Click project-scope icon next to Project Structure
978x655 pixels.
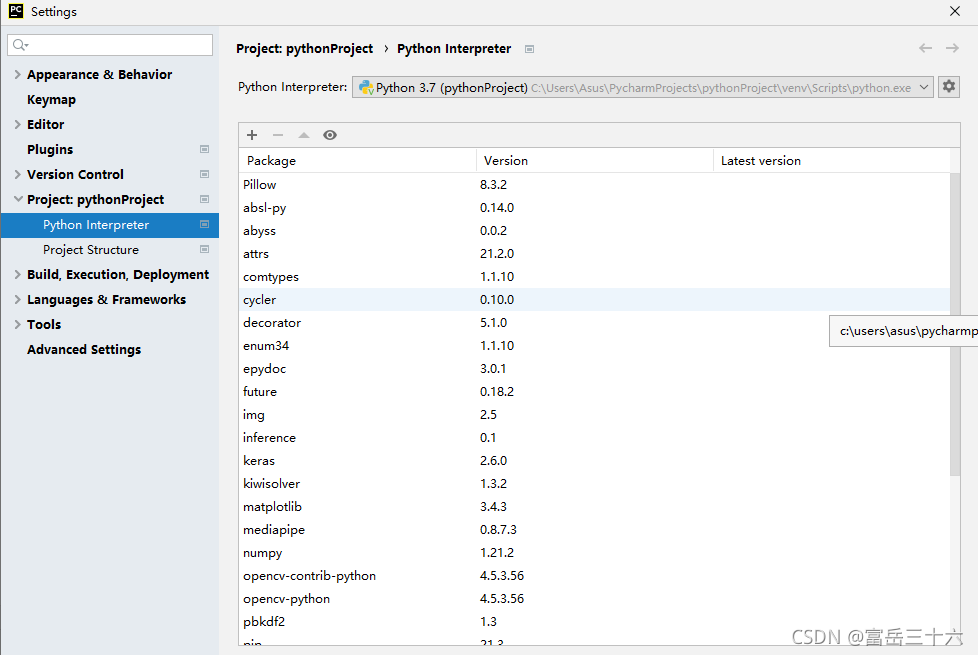tap(204, 249)
